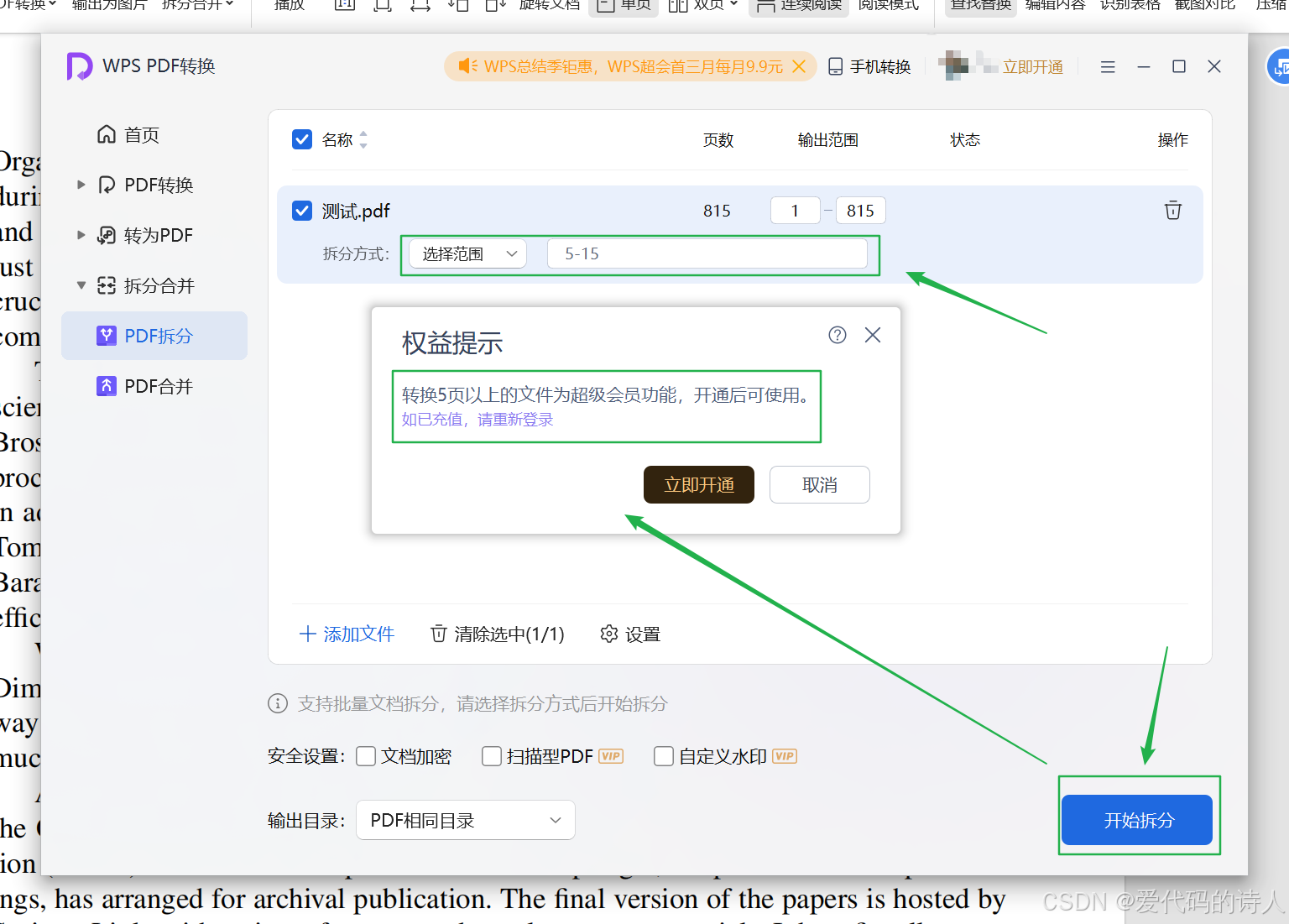Click 截图对比 in background toolbar
The height and width of the screenshot is (924, 1289).
tap(1205, 6)
